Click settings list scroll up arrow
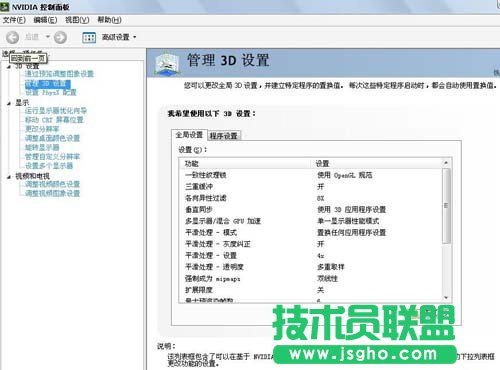 446,163
